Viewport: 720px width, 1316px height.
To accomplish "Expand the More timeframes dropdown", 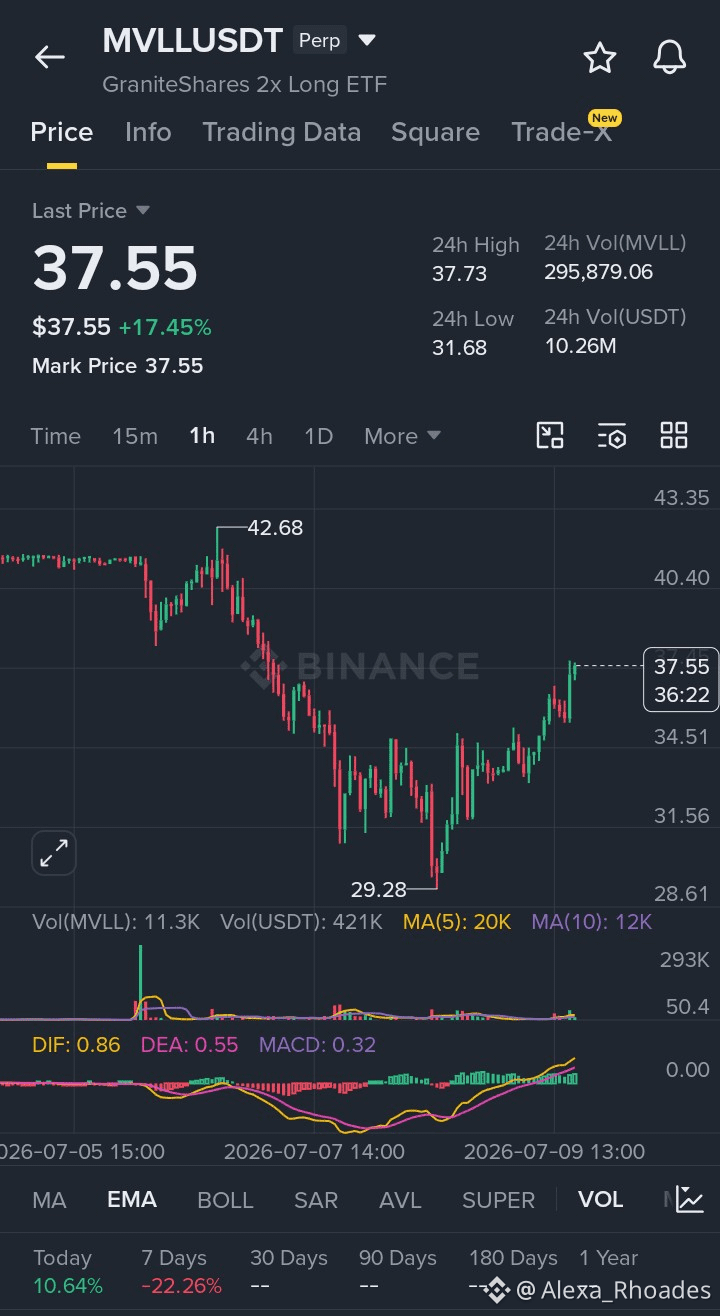I will click(403, 436).
